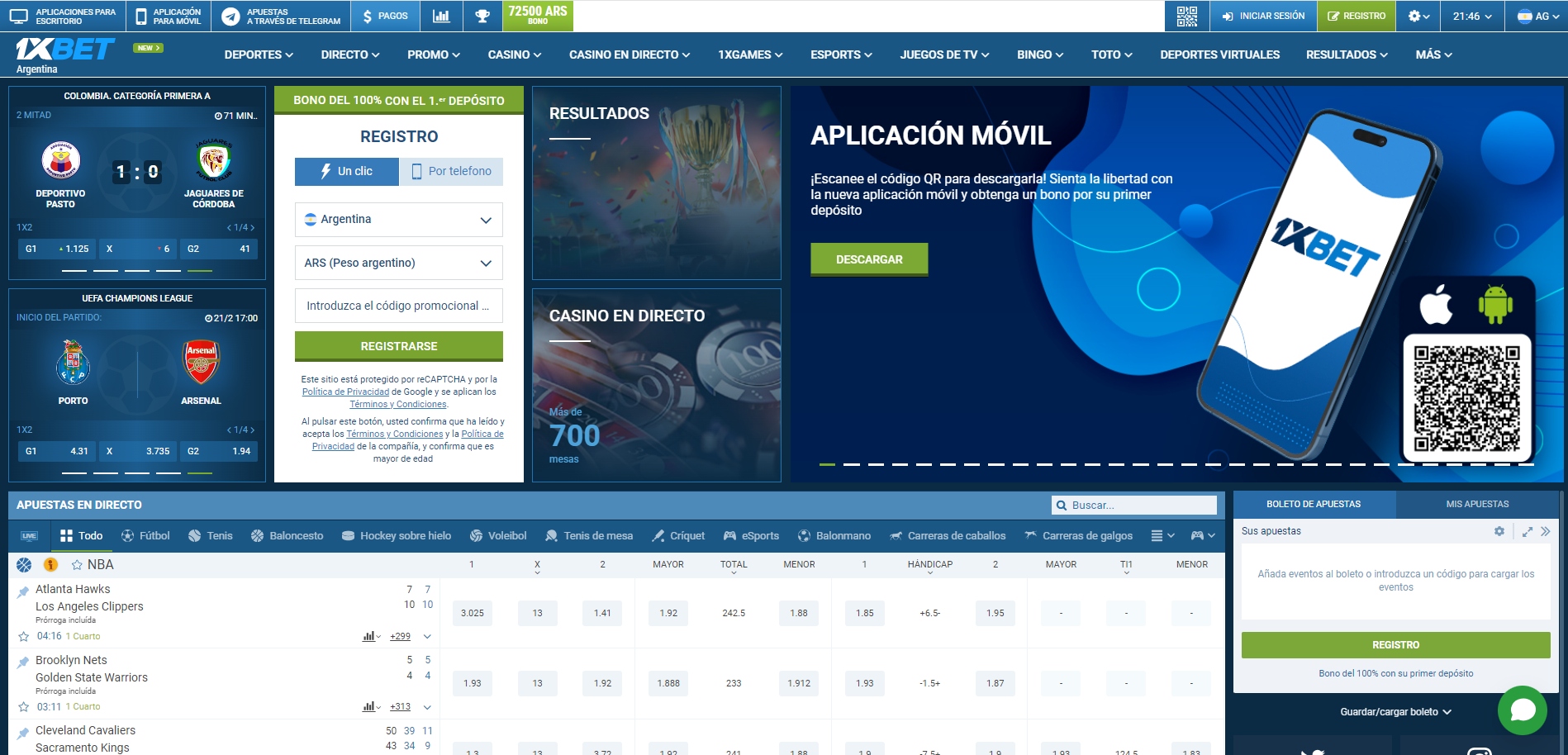The height and width of the screenshot is (755, 1568).
Task: Pin the Brooklyn Nets match
Action: point(23,663)
